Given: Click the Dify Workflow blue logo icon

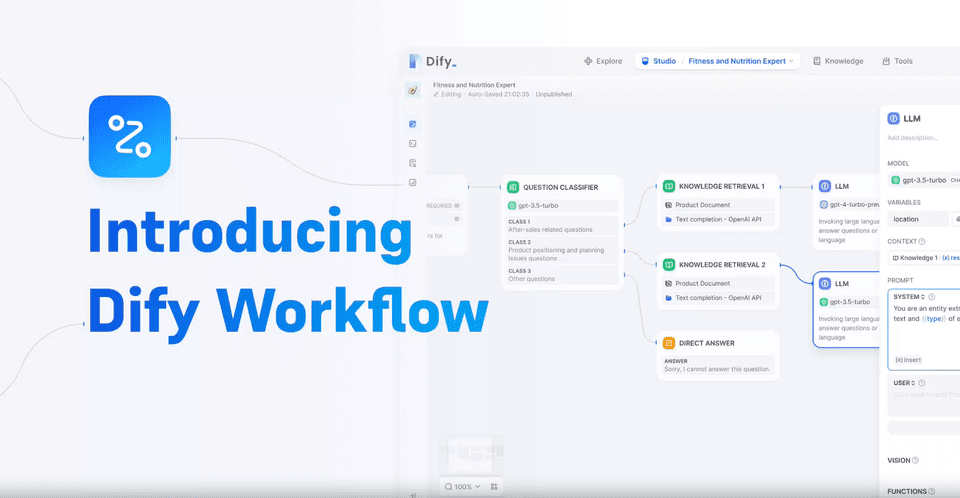Looking at the screenshot, I should click(x=129, y=136).
